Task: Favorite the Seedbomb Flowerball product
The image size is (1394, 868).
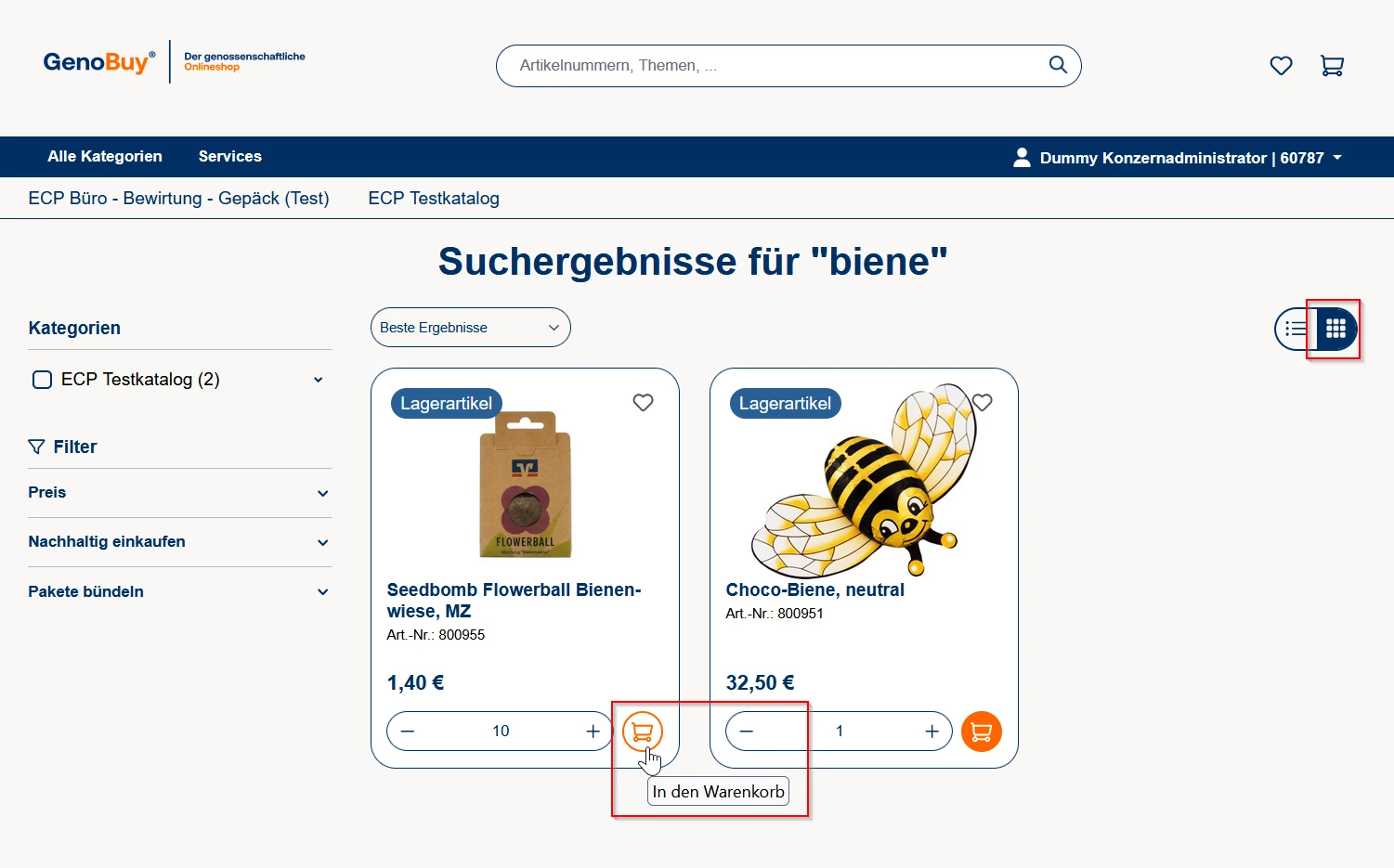Action: coord(643,403)
